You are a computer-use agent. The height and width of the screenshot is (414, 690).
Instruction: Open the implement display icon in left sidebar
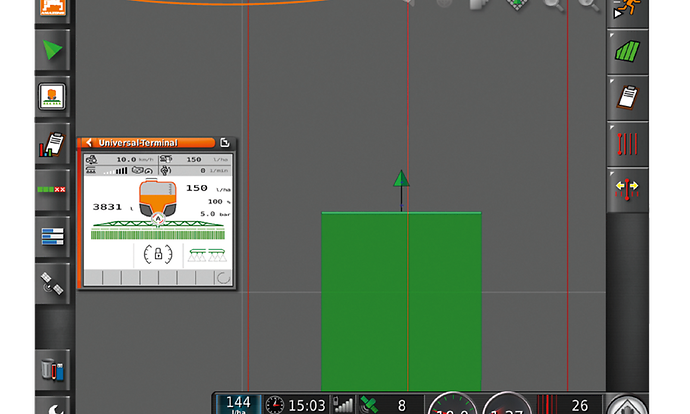51,97
